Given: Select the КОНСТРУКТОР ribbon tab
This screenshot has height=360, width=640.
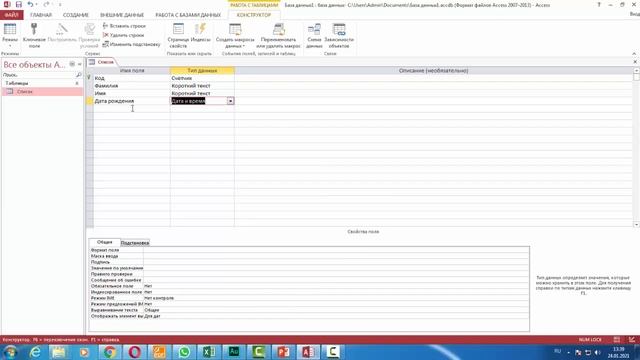Looking at the screenshot, I should pos(254,15).
